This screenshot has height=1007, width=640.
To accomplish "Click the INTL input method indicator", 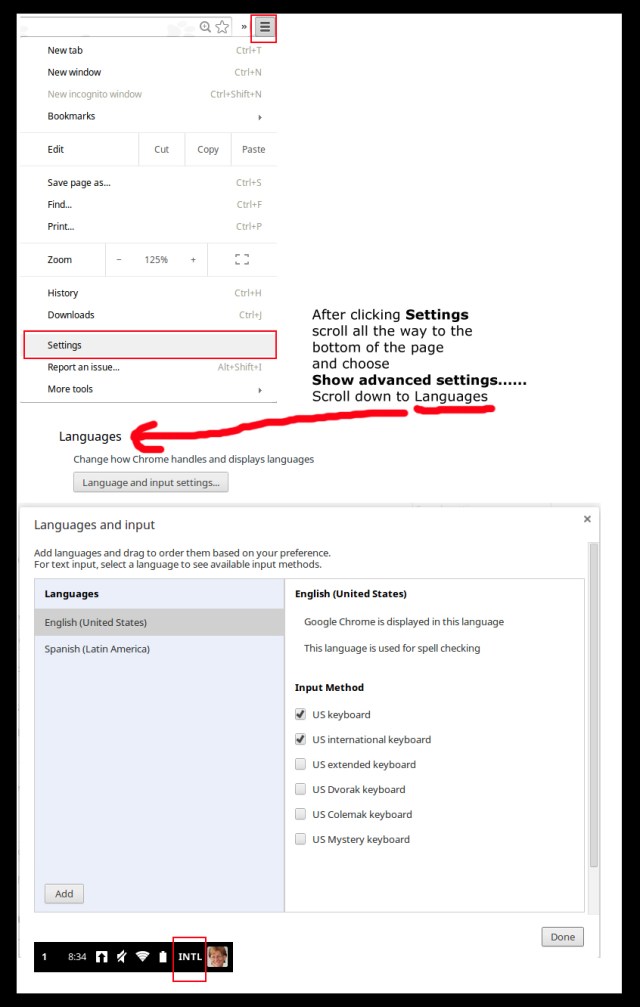I will click(x=190, y=957).
